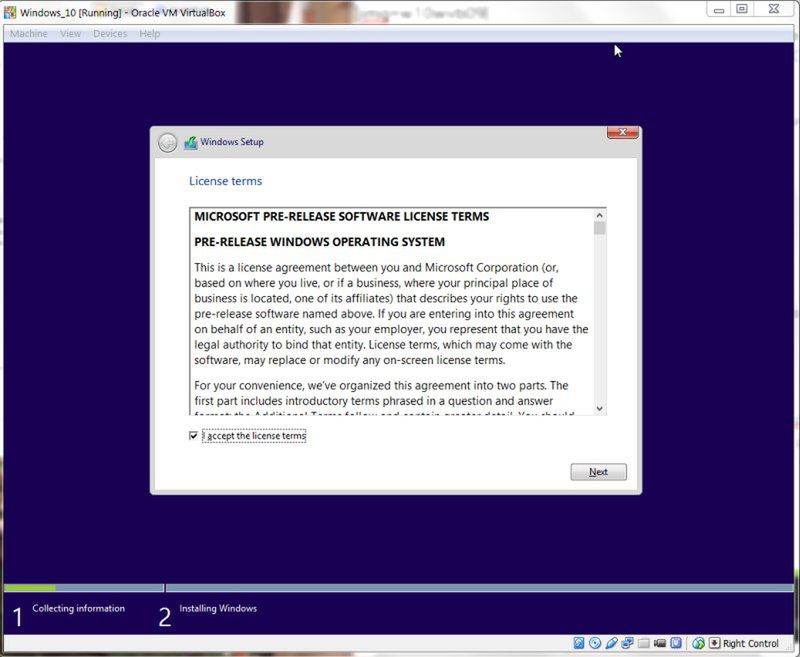Open the Help menu

coord(149,34)
